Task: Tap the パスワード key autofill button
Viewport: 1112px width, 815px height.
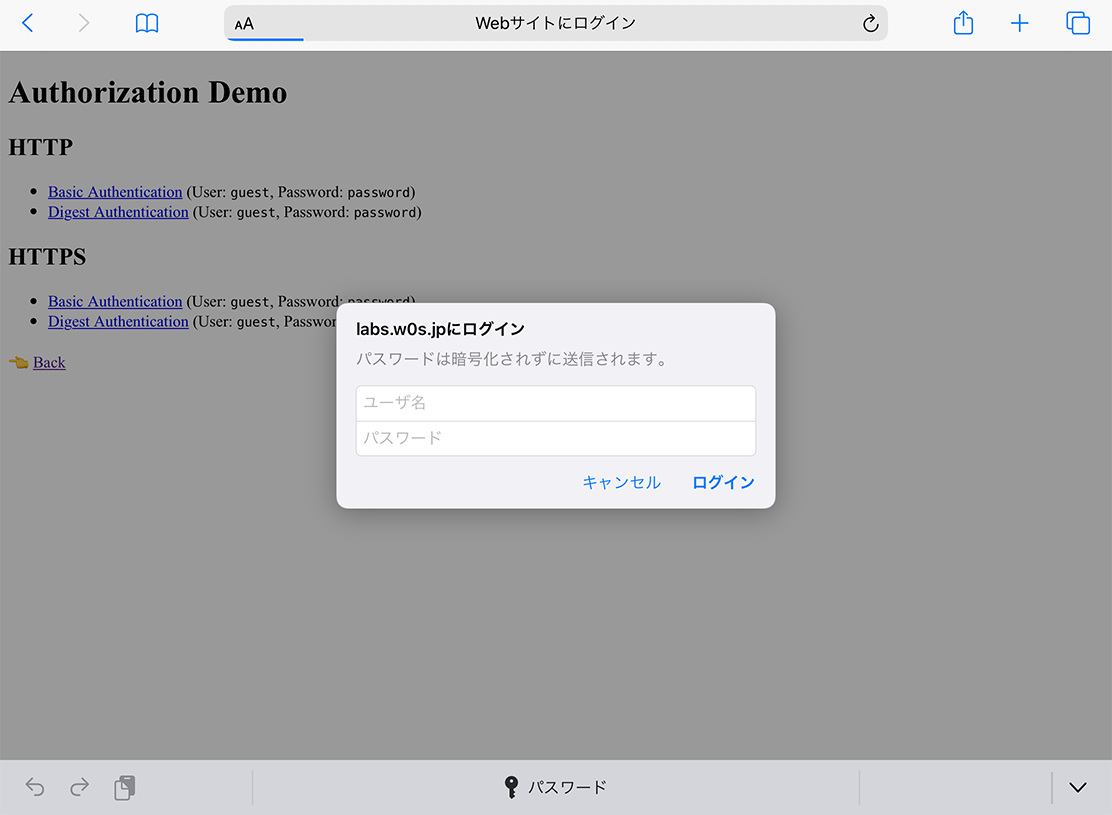Action: (556, 787)
